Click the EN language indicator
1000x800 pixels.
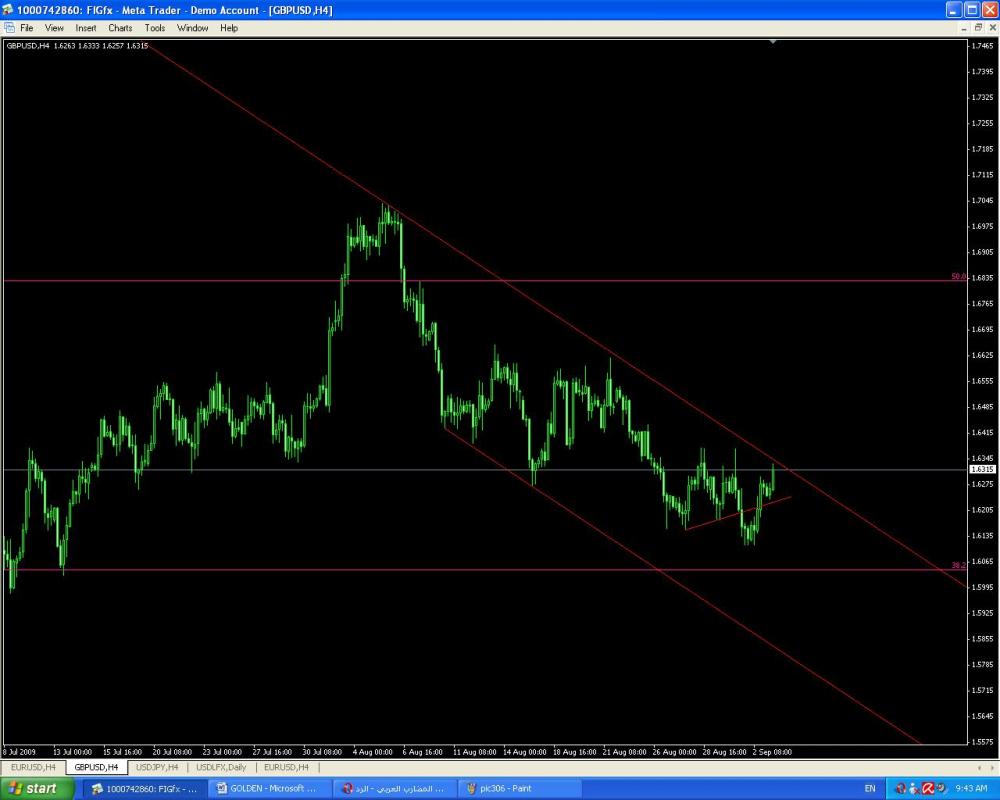tap(869, 788)
